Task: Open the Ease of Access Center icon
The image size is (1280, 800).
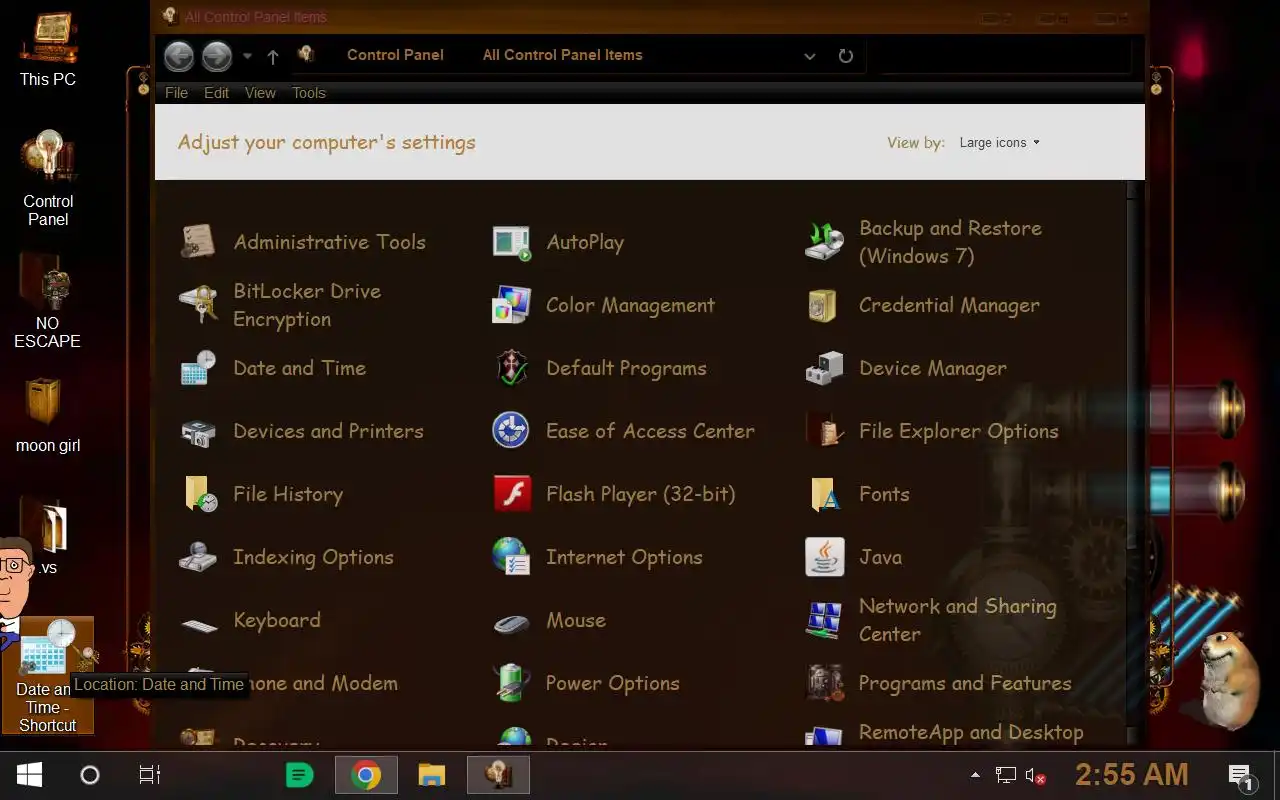Action: pos(511,431)
